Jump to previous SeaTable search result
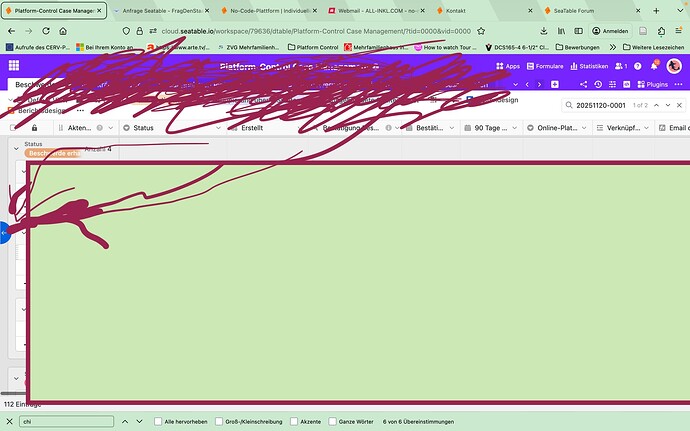The width and height of the screenshot is (690, 431). pyautogui.click(x=657, y=105)
